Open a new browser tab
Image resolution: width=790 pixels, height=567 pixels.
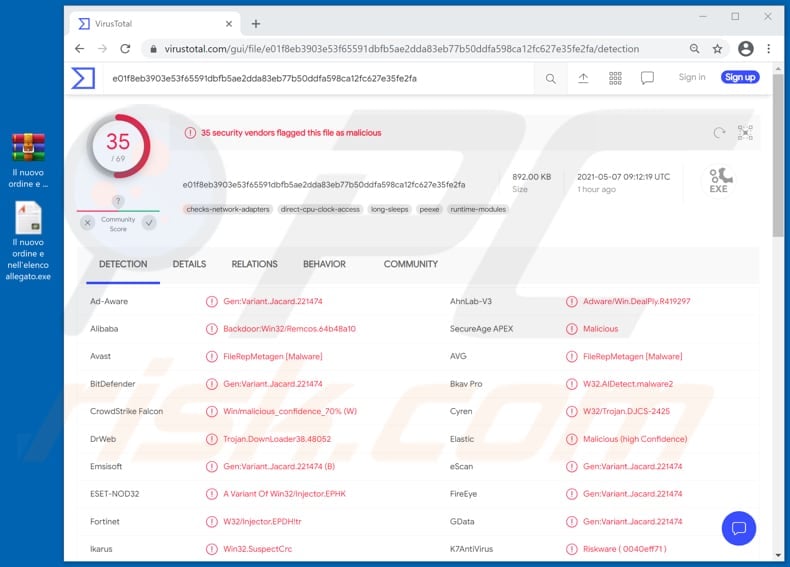tap(256, 24)
